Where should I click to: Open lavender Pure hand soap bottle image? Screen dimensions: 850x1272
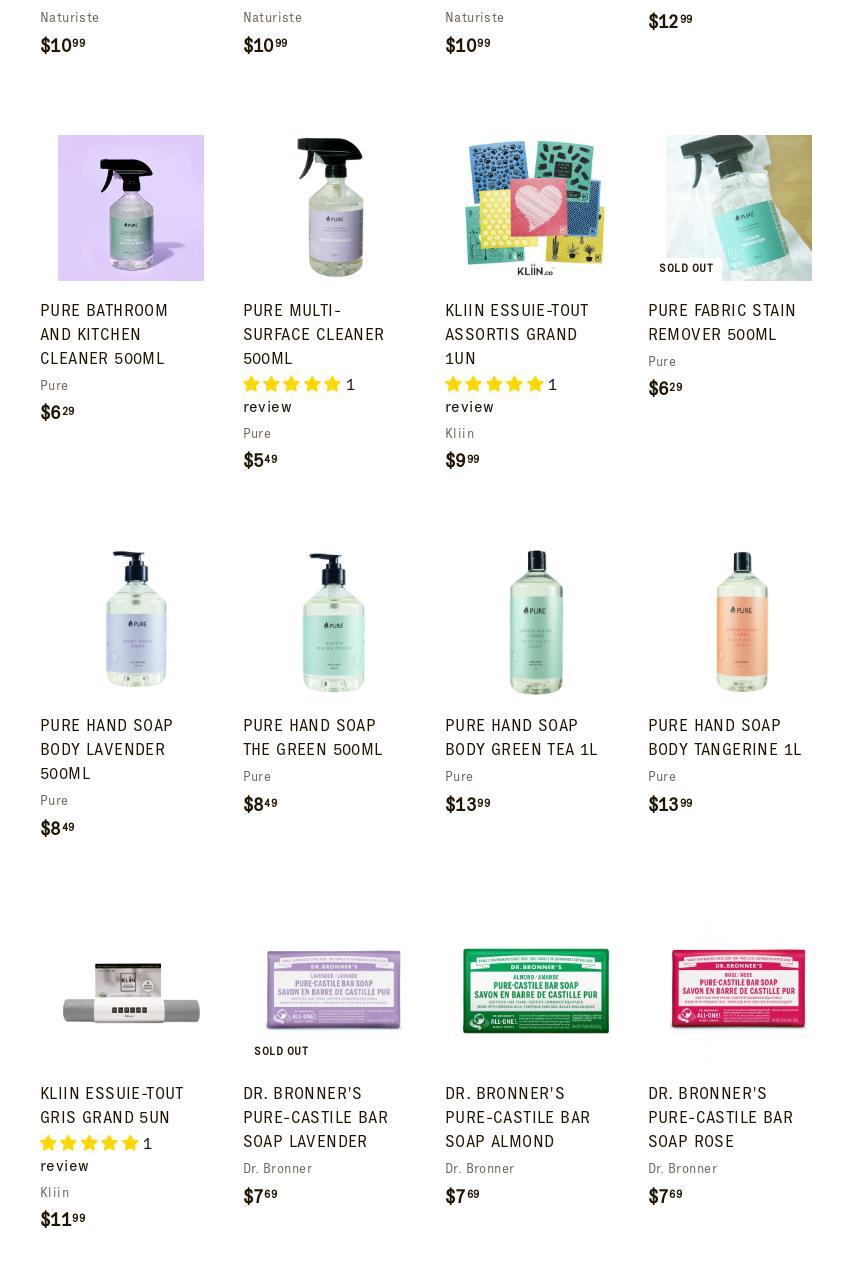click(x=131, y=622)
